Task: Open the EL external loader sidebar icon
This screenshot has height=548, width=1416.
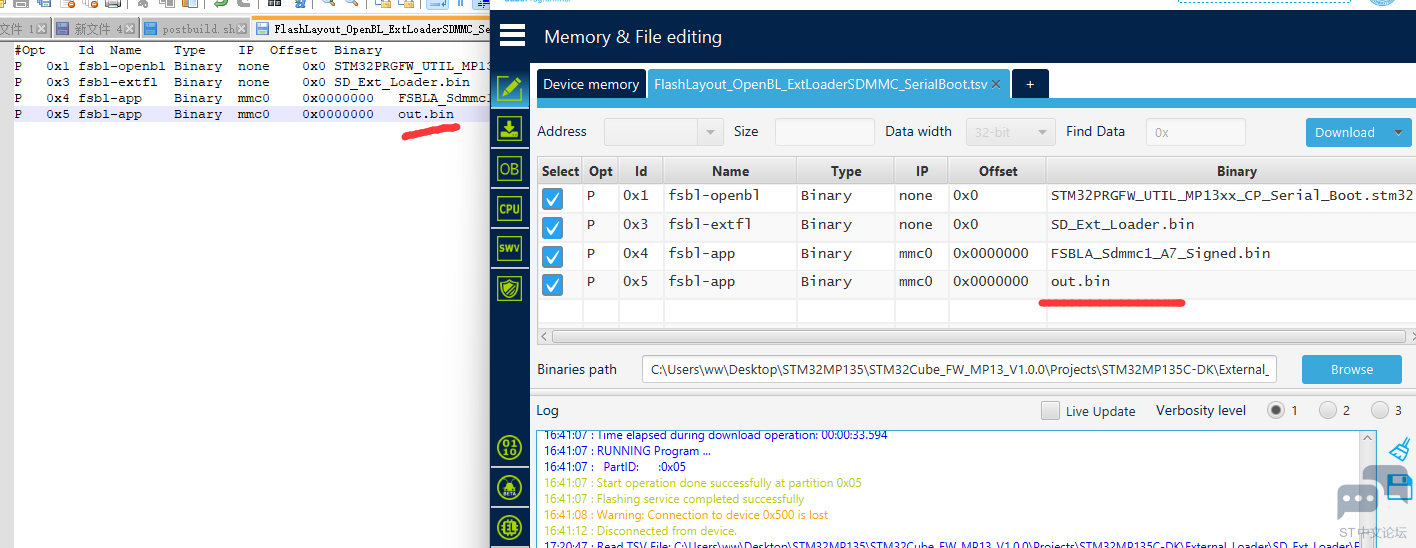Action: coord(510,527)
